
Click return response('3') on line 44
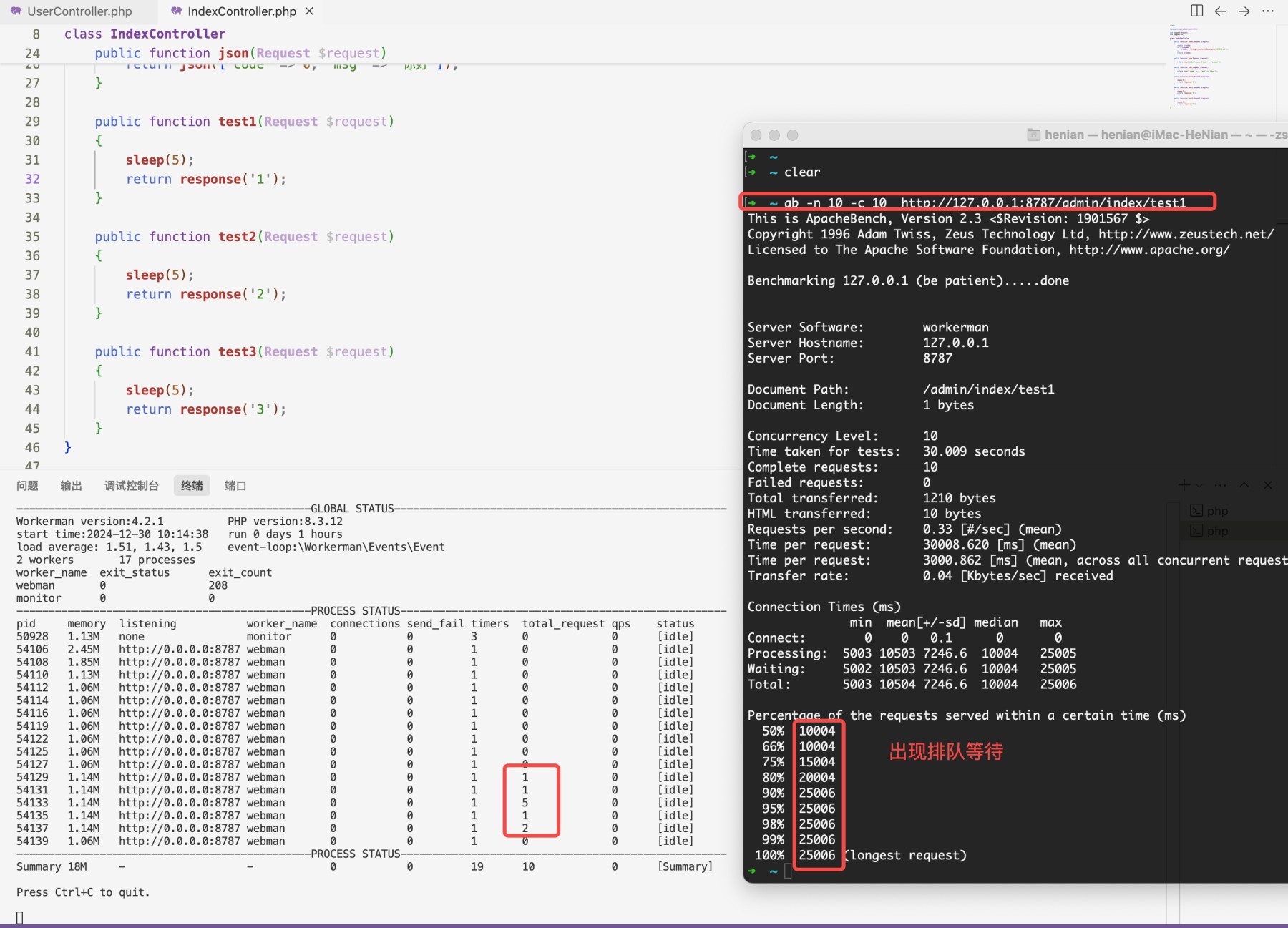tap(206, 409)
